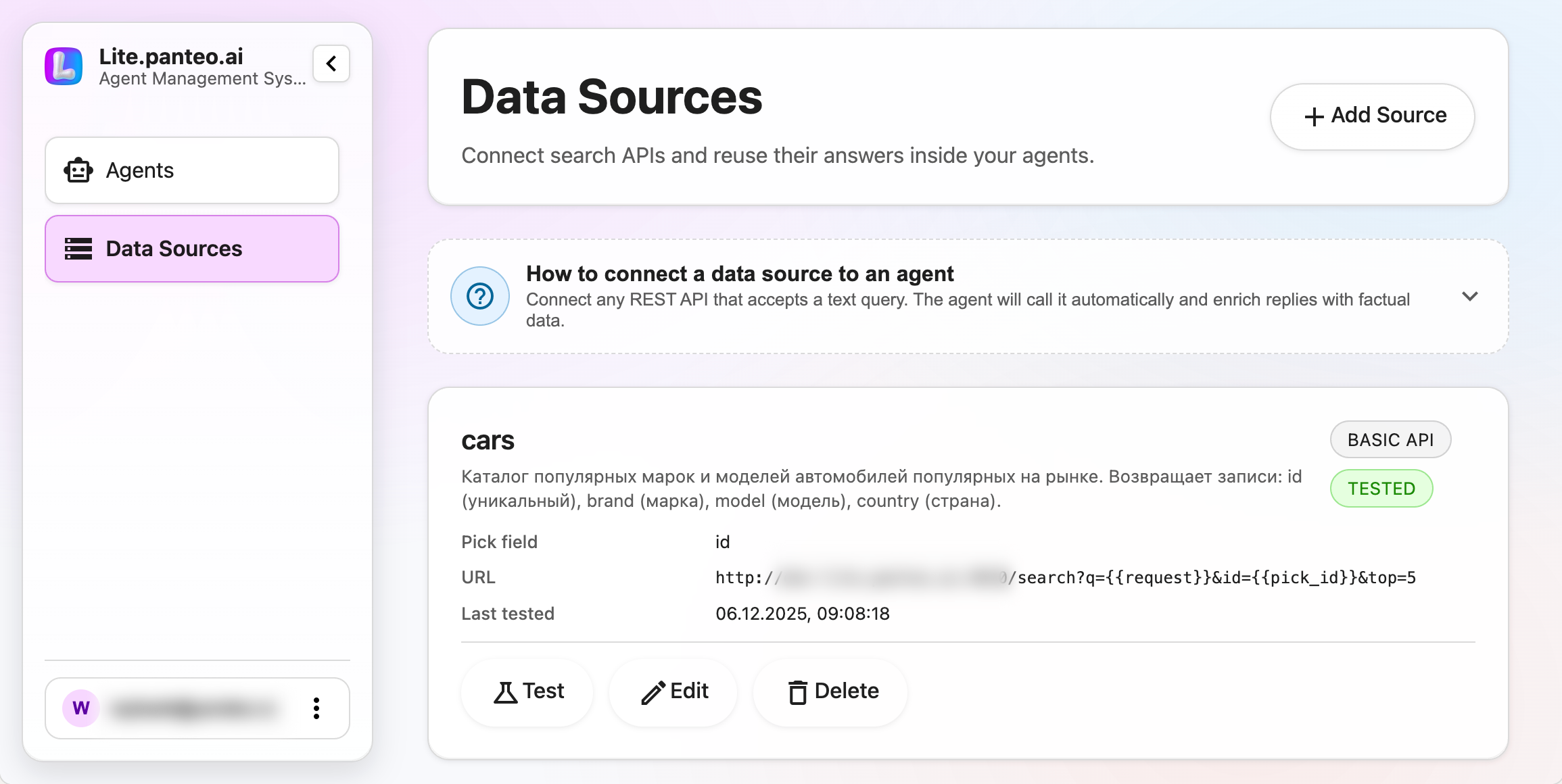Click the question mark help icon

[x=479, y=296]
